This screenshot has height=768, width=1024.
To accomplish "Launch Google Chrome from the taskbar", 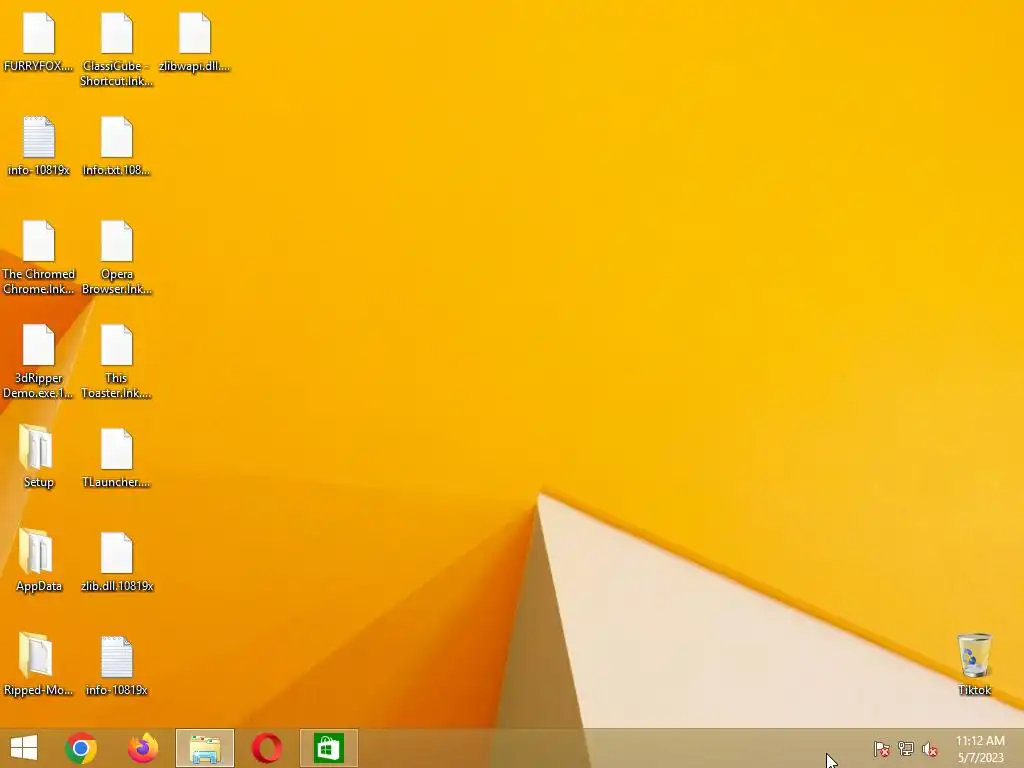I will click(x=81, y=748).
